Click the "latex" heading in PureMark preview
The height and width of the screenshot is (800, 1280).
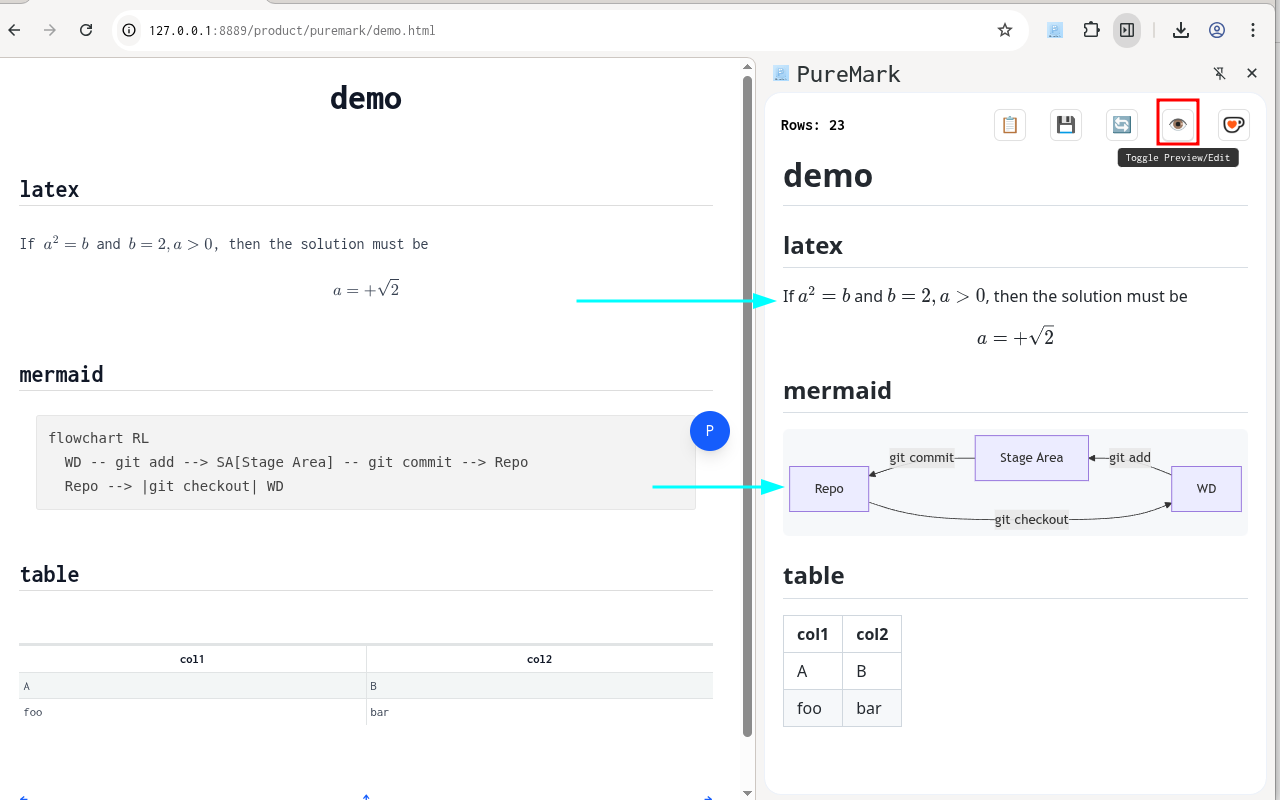pyautogui.click(x=813, y=245)
